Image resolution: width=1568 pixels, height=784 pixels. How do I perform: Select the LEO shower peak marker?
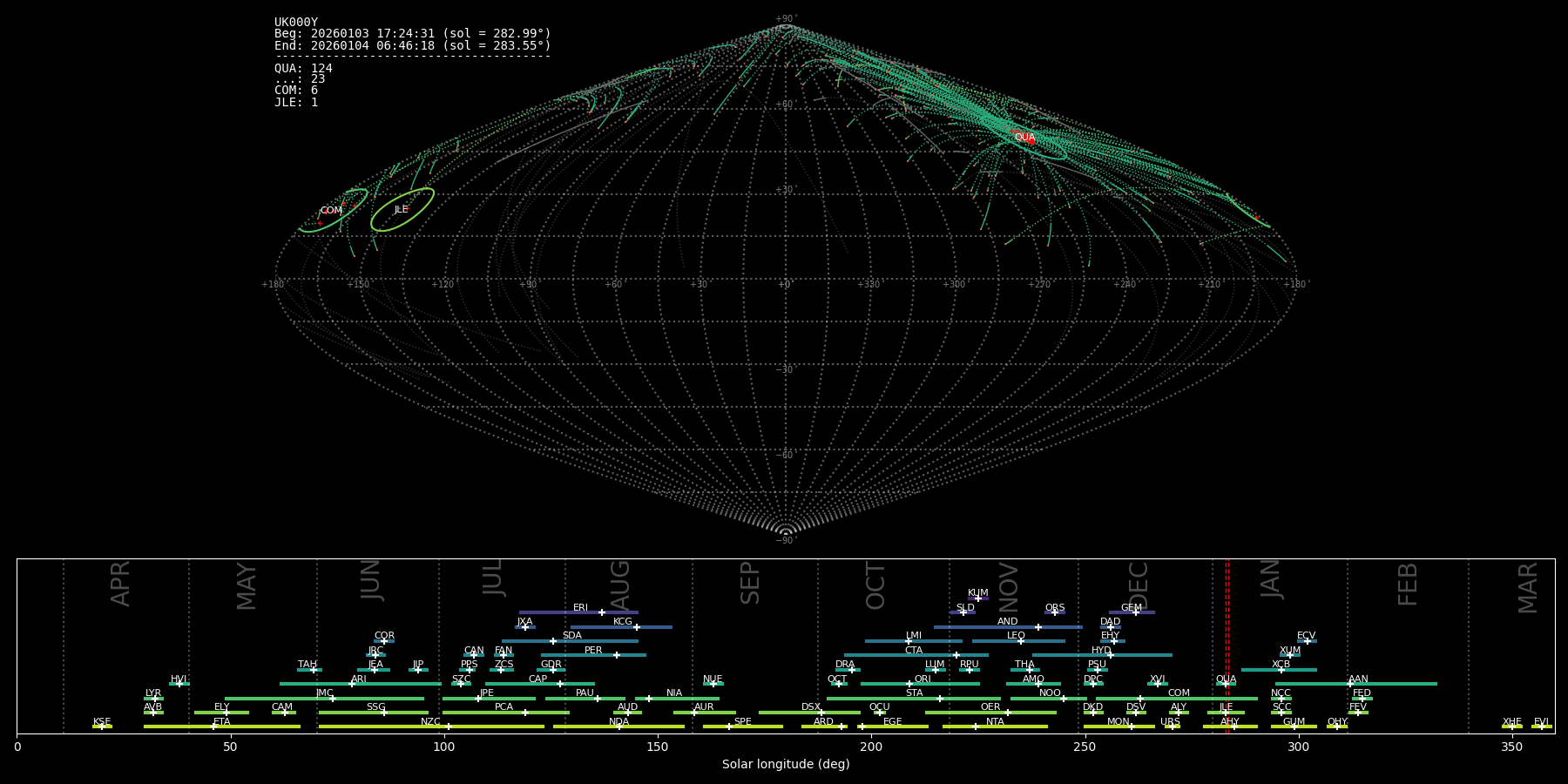(1021, 641)
